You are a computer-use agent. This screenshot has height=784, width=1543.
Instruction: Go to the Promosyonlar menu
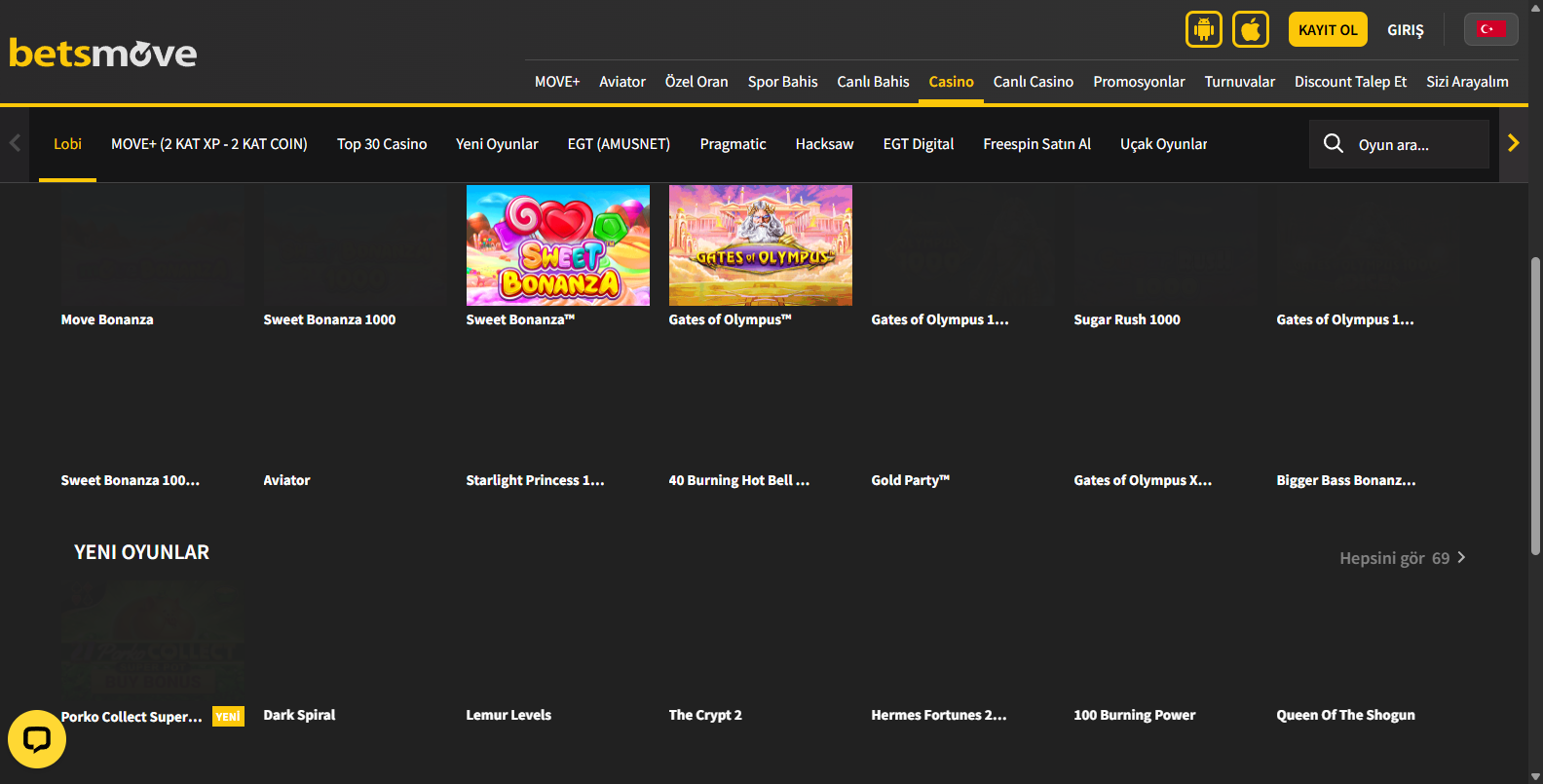1138,82
